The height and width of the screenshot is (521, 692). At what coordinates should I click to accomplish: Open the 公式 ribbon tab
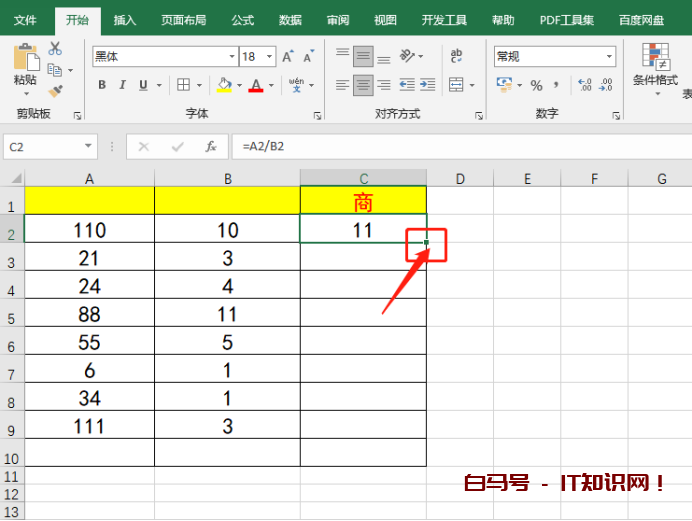pyautogui.click(x=242, y=20)
